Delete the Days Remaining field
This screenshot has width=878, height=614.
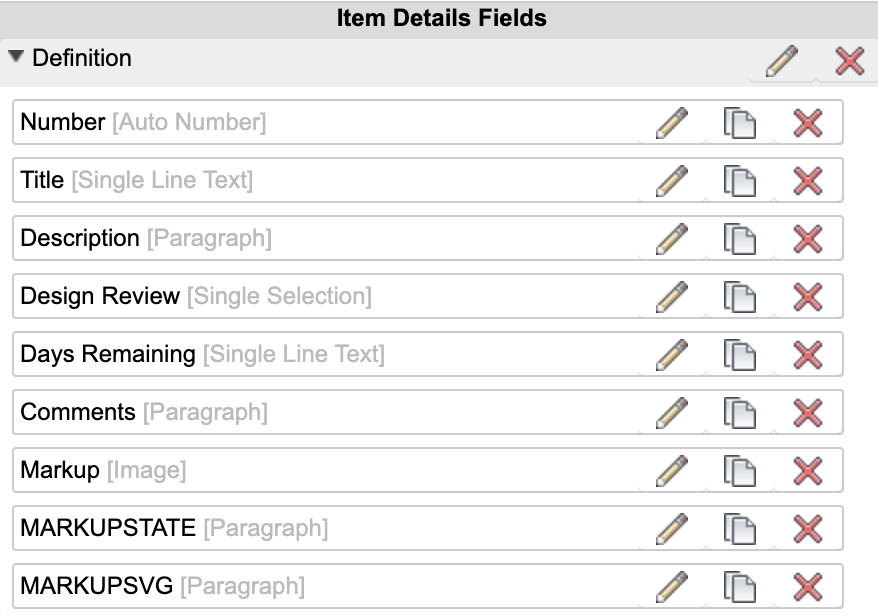(x=807, y=355)
